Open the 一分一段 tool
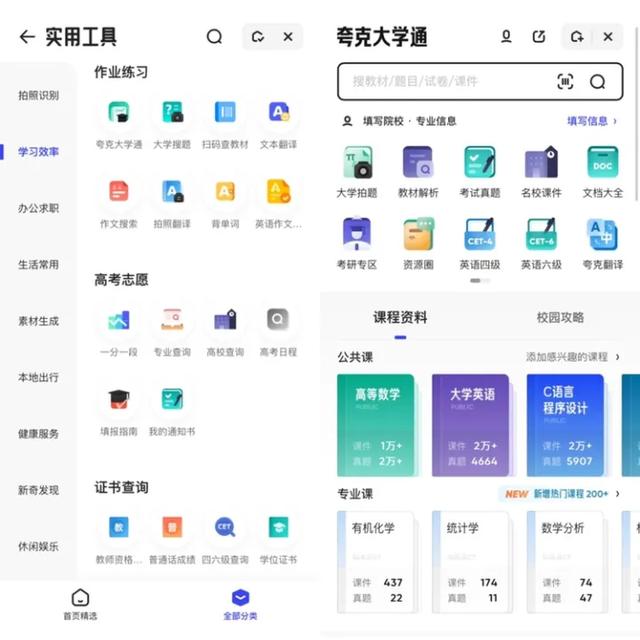The width and height of the screenshot is (640, 640). [119, 320]
